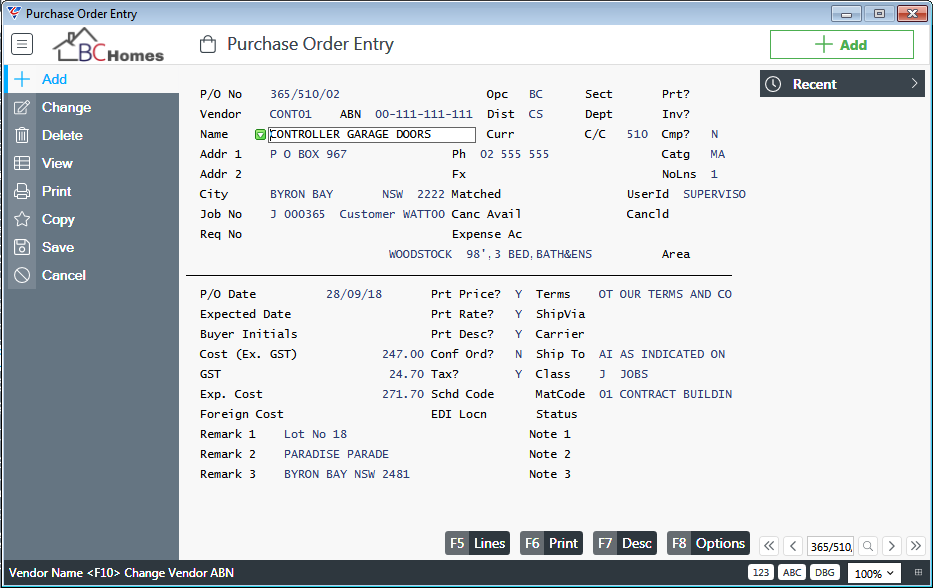The image size is (933, 588).
Task: Click the View table icon
Action: pyautogui.click(x=22, y=163)
